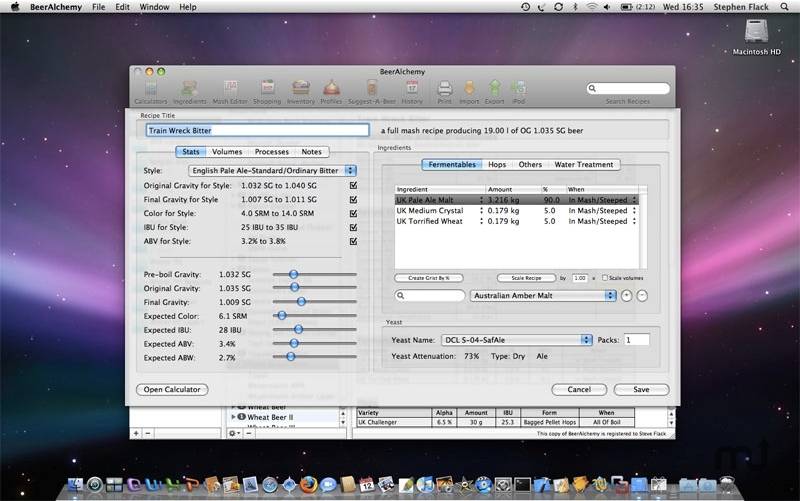Switch to the Others ingredients tab
The width and height of the screenshot is (800, 501).
(530, 164)
